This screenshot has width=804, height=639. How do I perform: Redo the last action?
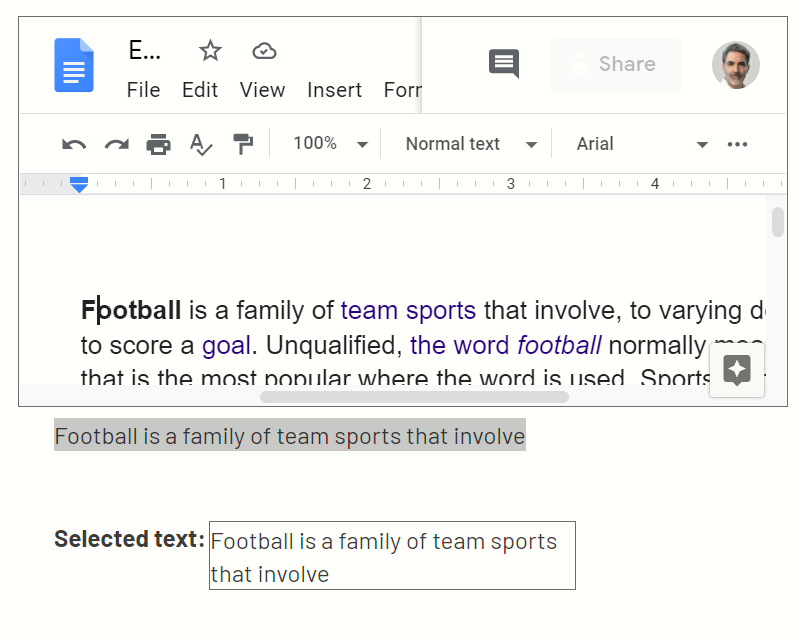click(116, 144)
